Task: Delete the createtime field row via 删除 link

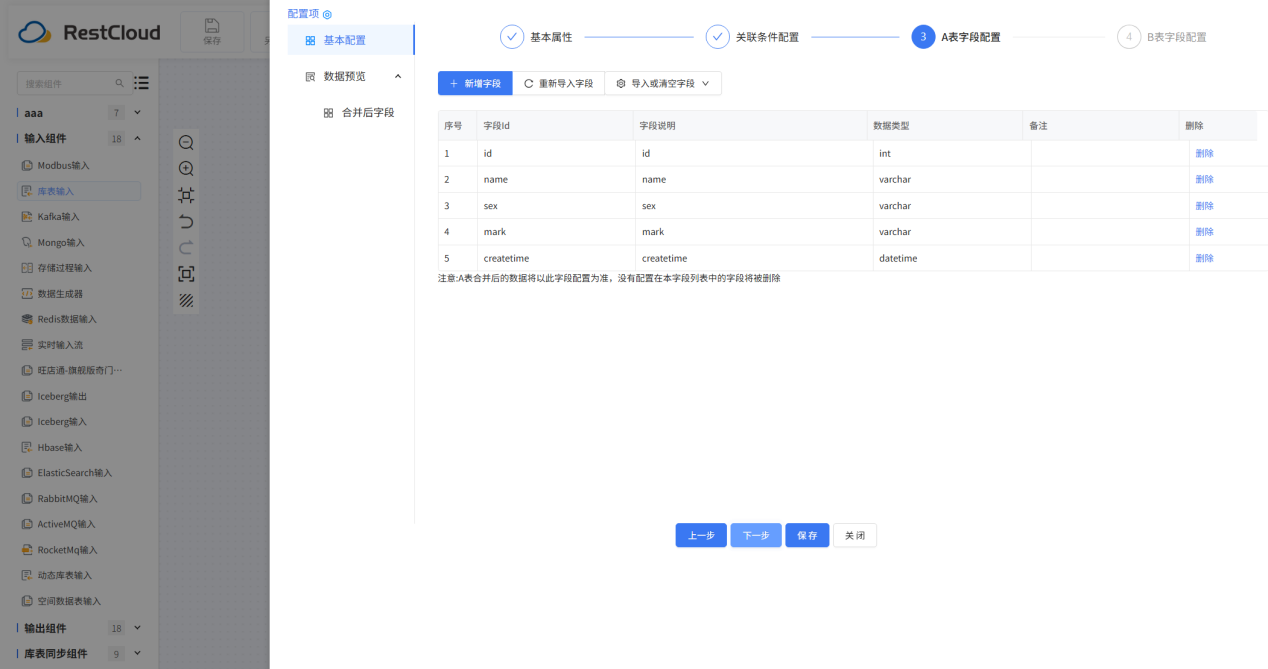Action: [x=1204, y=258]
